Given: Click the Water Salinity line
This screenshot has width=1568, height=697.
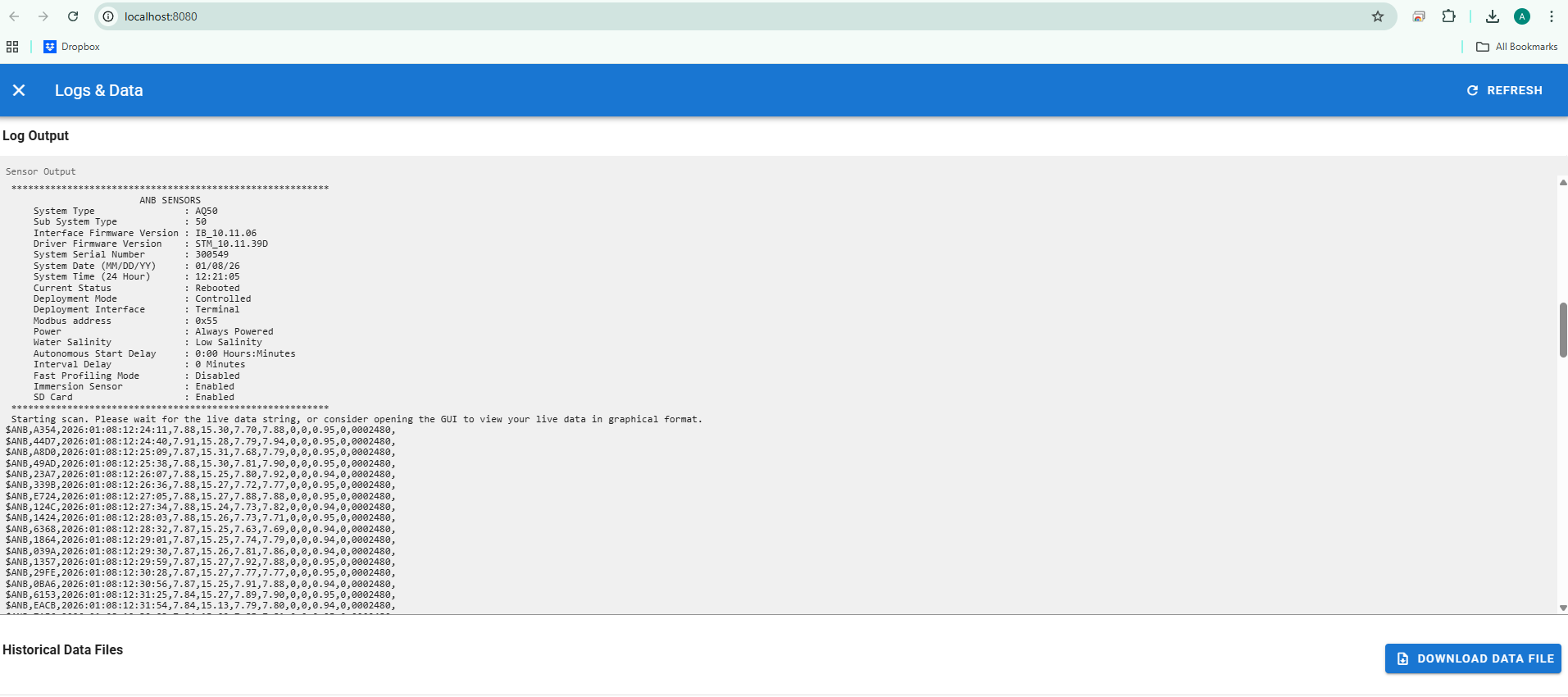Looking at the screenshot, I should [x=148, y=342].
